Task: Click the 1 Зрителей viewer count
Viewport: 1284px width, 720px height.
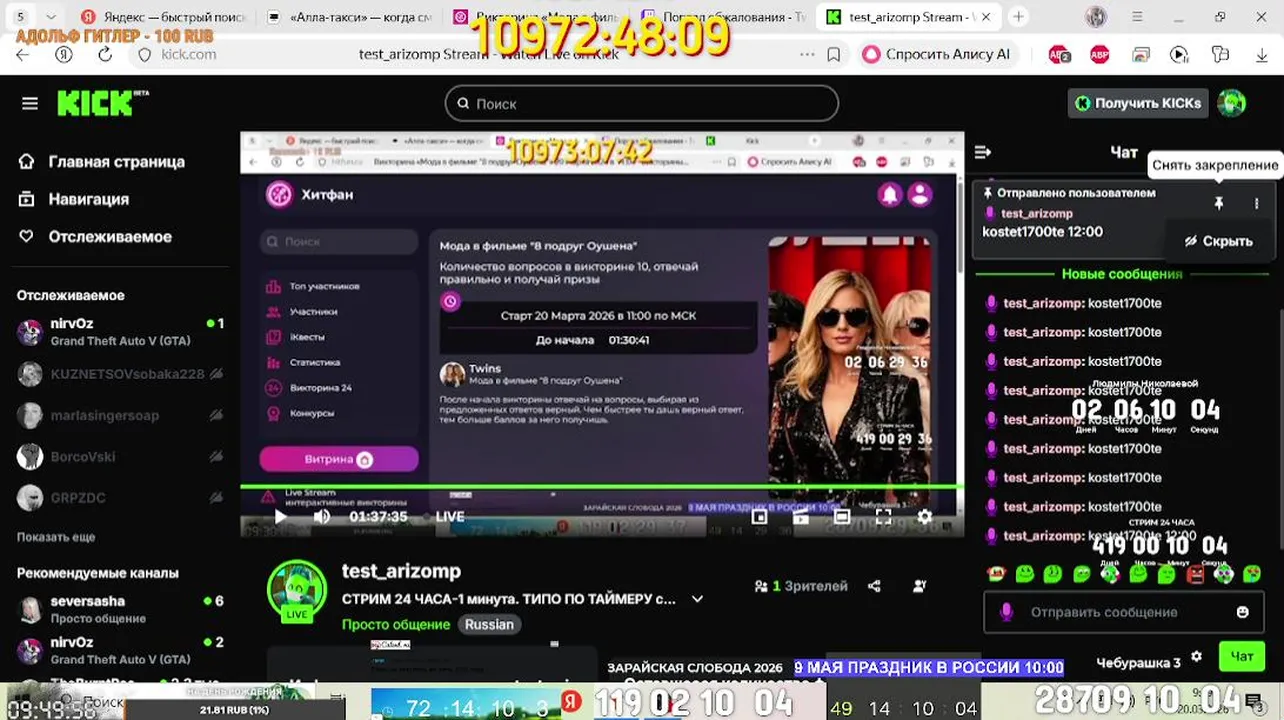Action: [x=801, y=586]
